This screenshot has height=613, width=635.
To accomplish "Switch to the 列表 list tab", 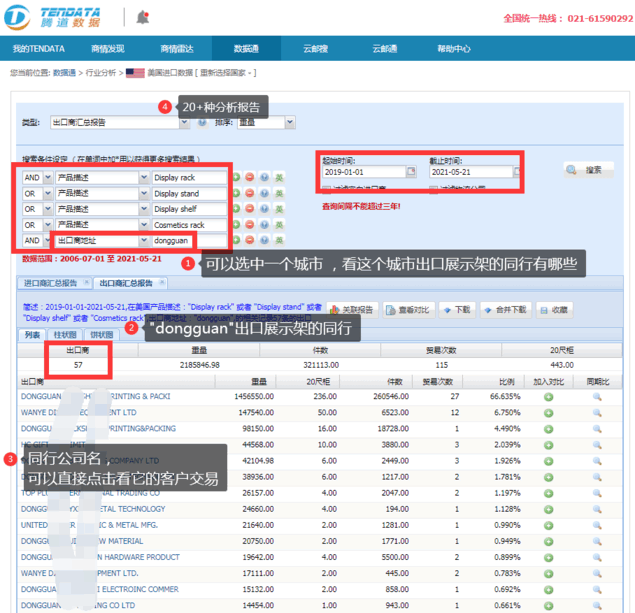I will [x=32, y=334].
